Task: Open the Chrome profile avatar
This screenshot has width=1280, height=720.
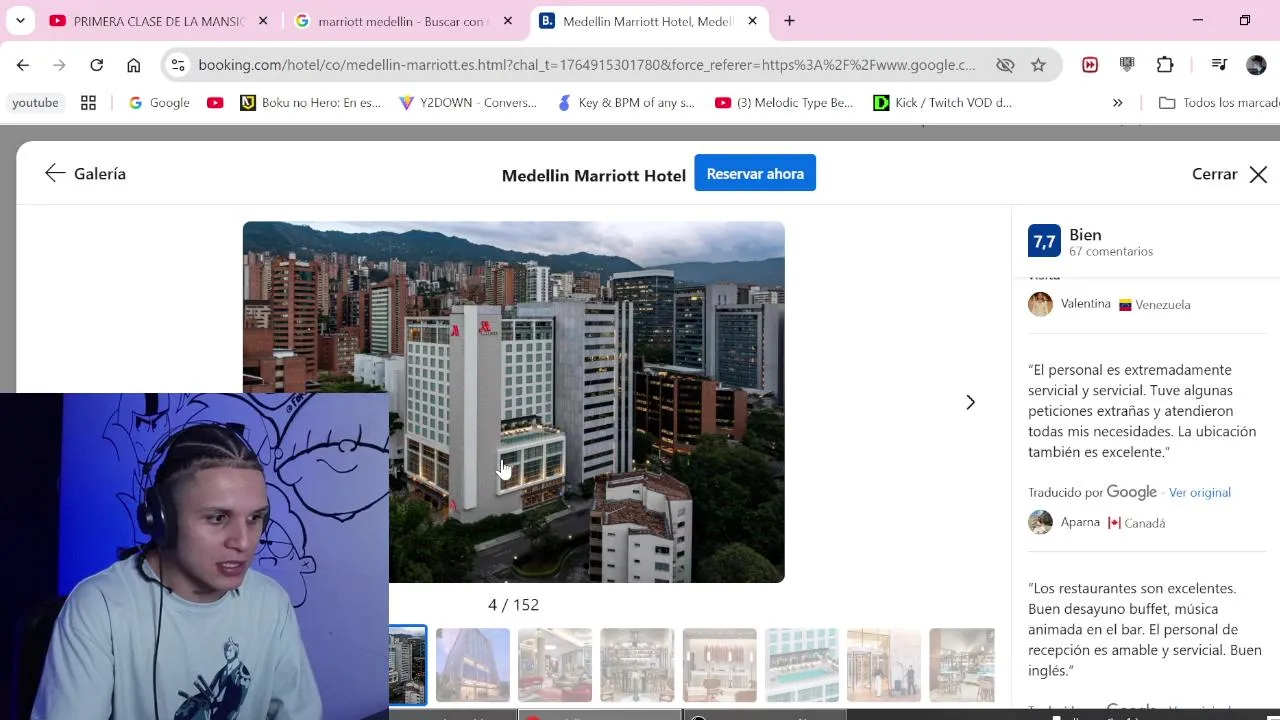Action: point(1256,65)
